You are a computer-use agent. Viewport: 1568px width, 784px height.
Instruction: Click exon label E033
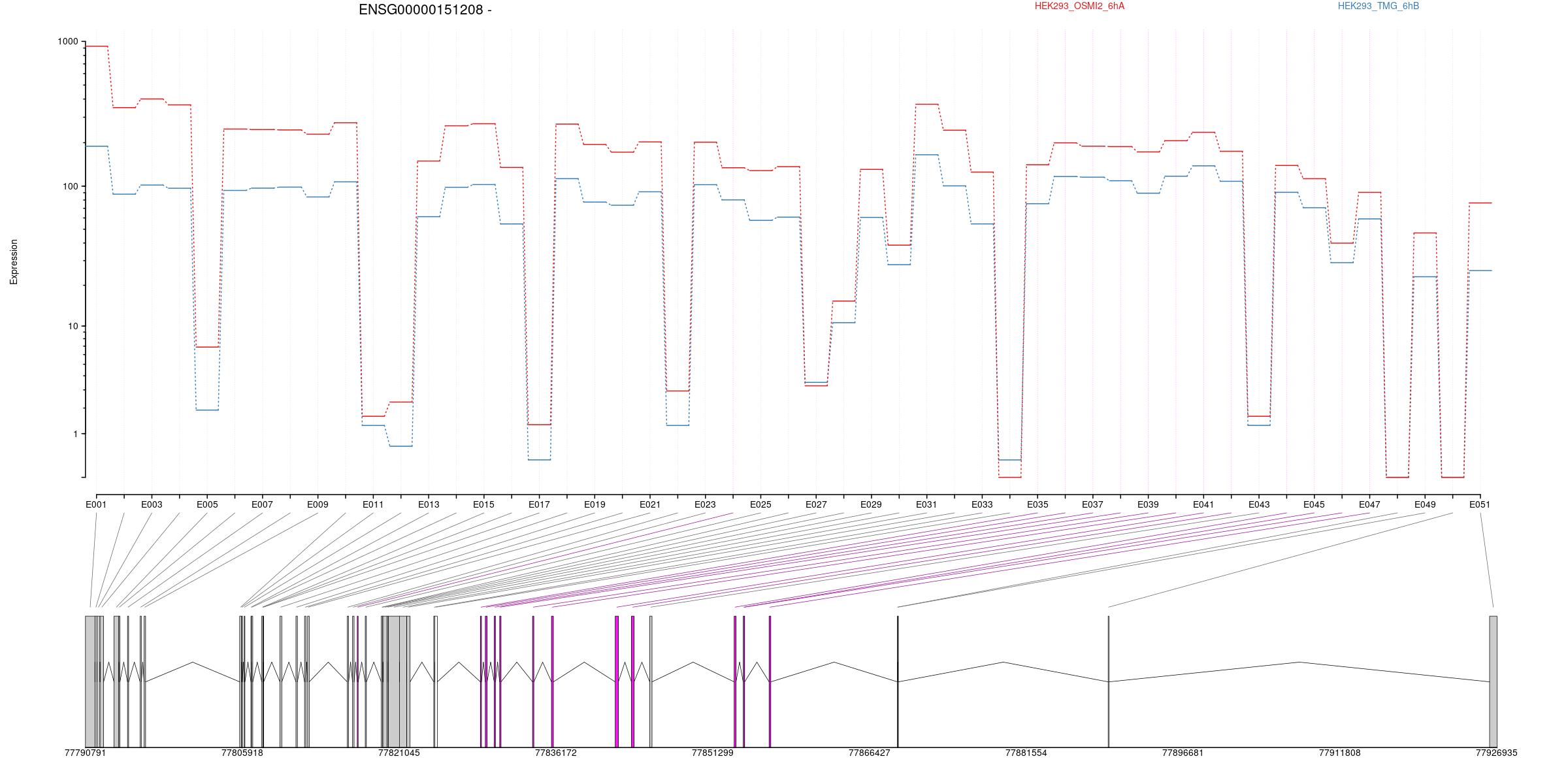pyautogui.click(x=982, y=504)
